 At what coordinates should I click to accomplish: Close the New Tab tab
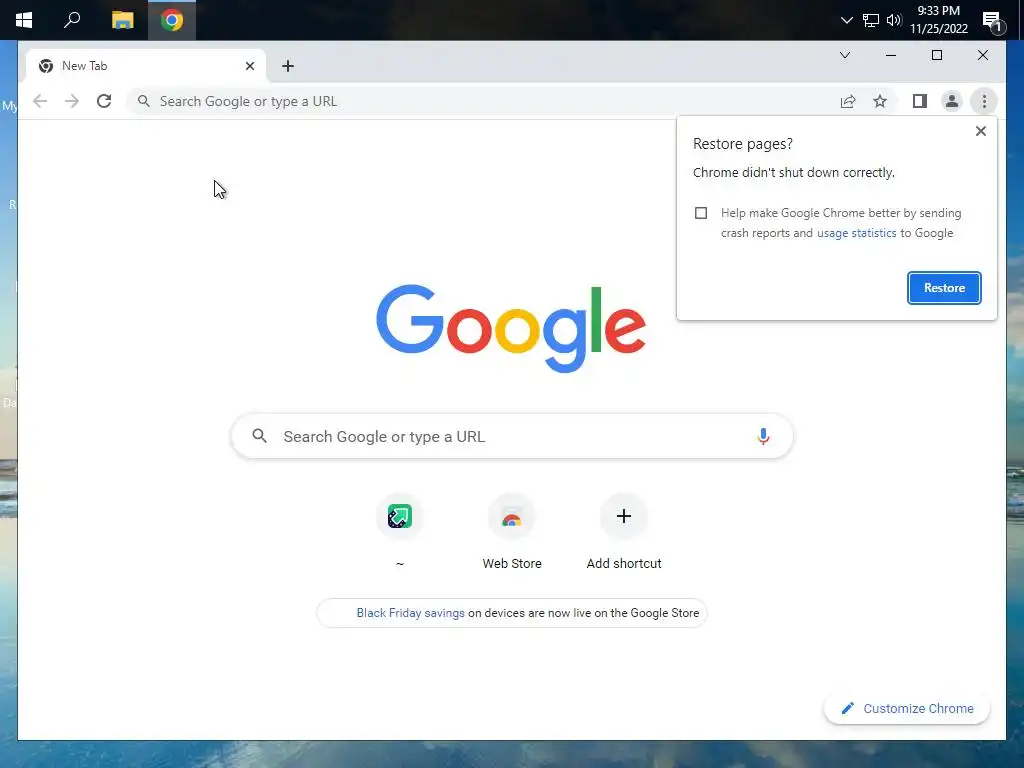coord(249,66)
